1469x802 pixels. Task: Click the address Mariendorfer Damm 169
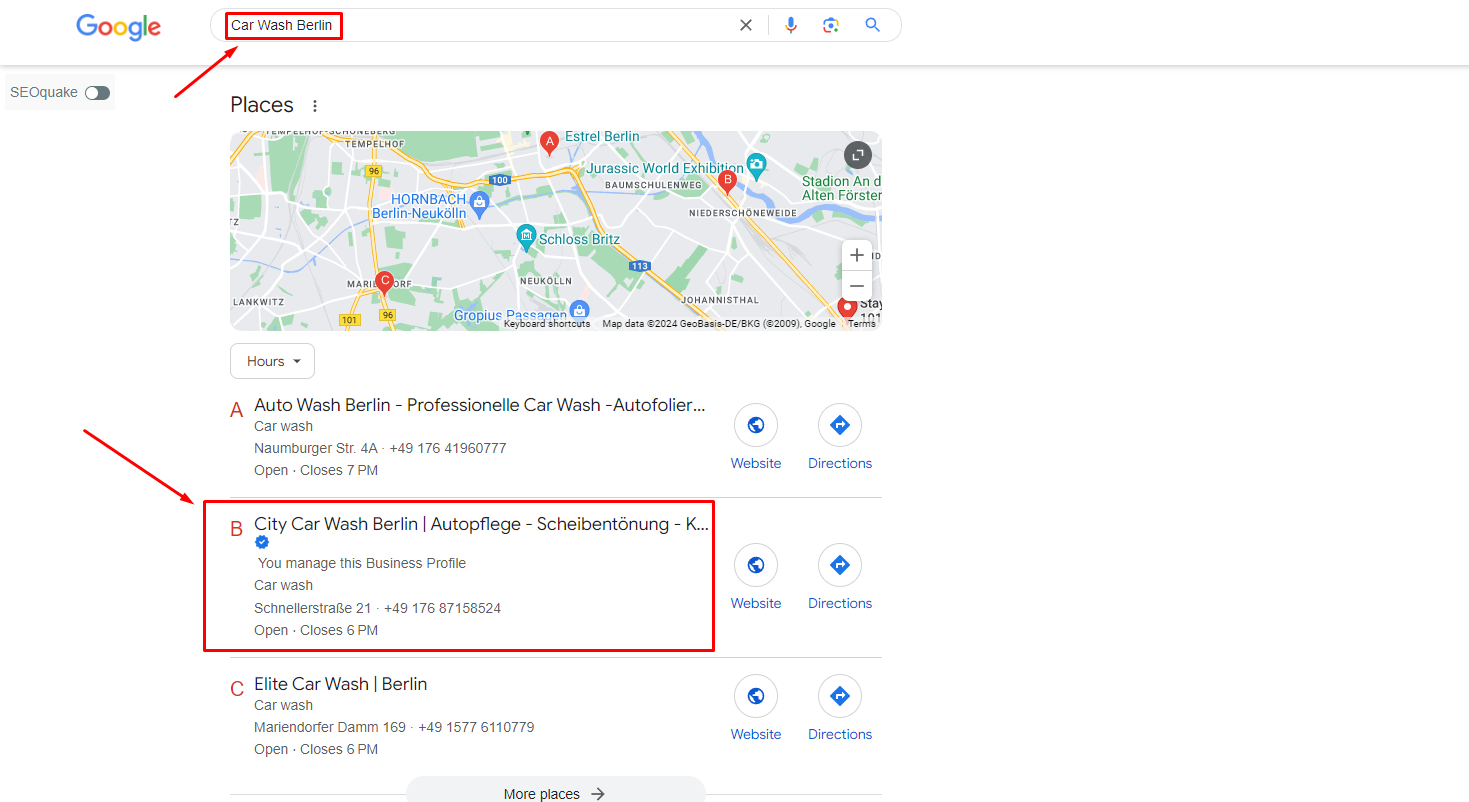coord(330,727)
